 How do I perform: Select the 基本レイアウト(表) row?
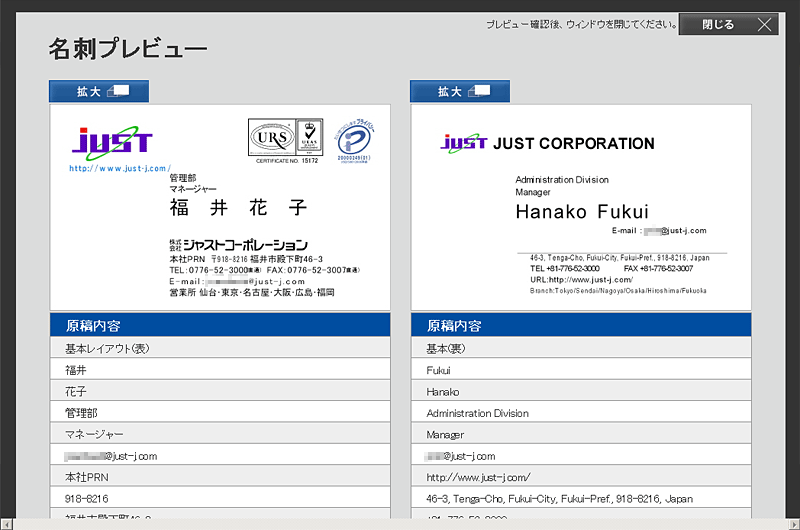point(220,348)
